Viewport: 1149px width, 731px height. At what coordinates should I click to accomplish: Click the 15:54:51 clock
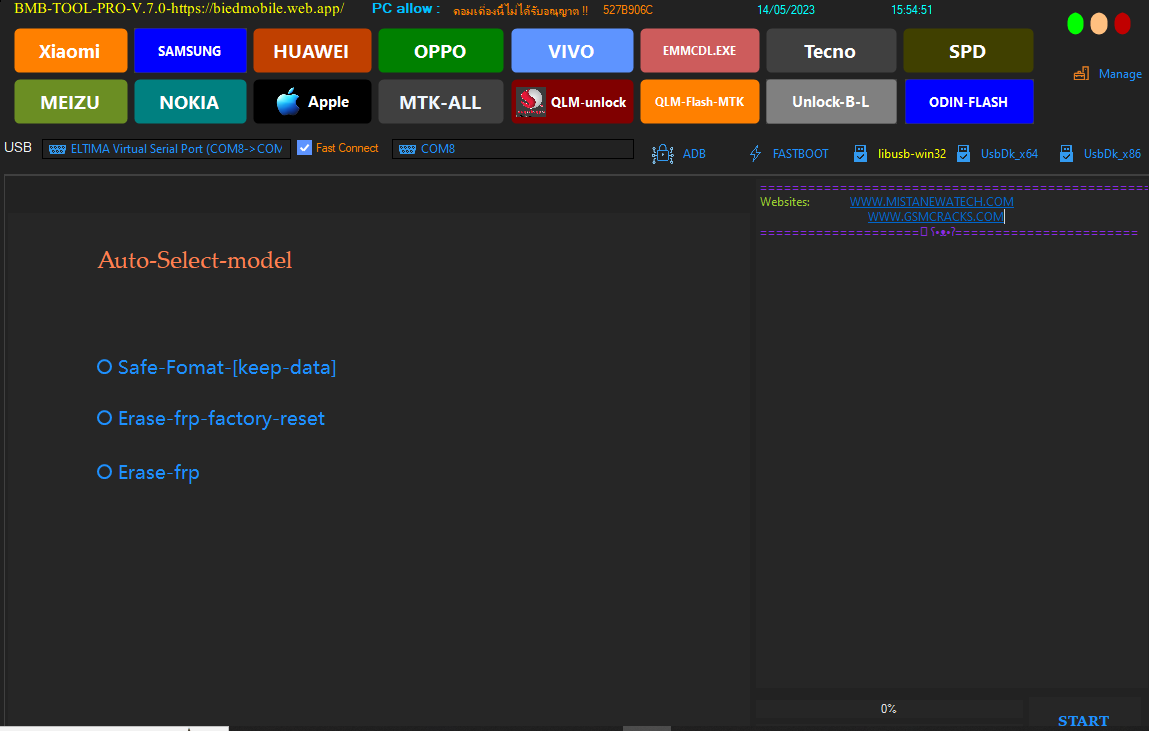coord(912,10)
